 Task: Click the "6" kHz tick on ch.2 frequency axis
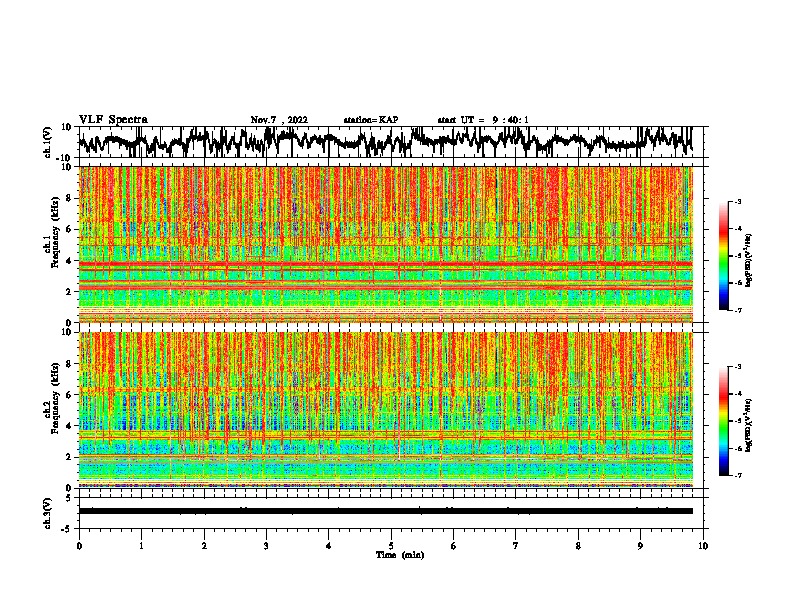coord(70,395)
